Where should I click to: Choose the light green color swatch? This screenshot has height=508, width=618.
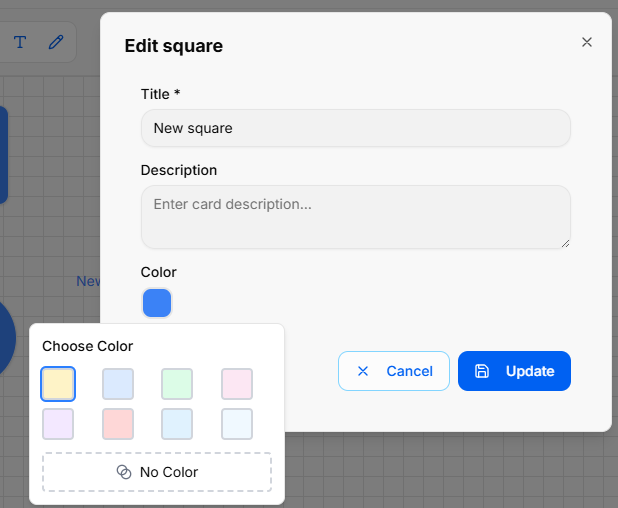pyautogui.click(x=177, y=384)
